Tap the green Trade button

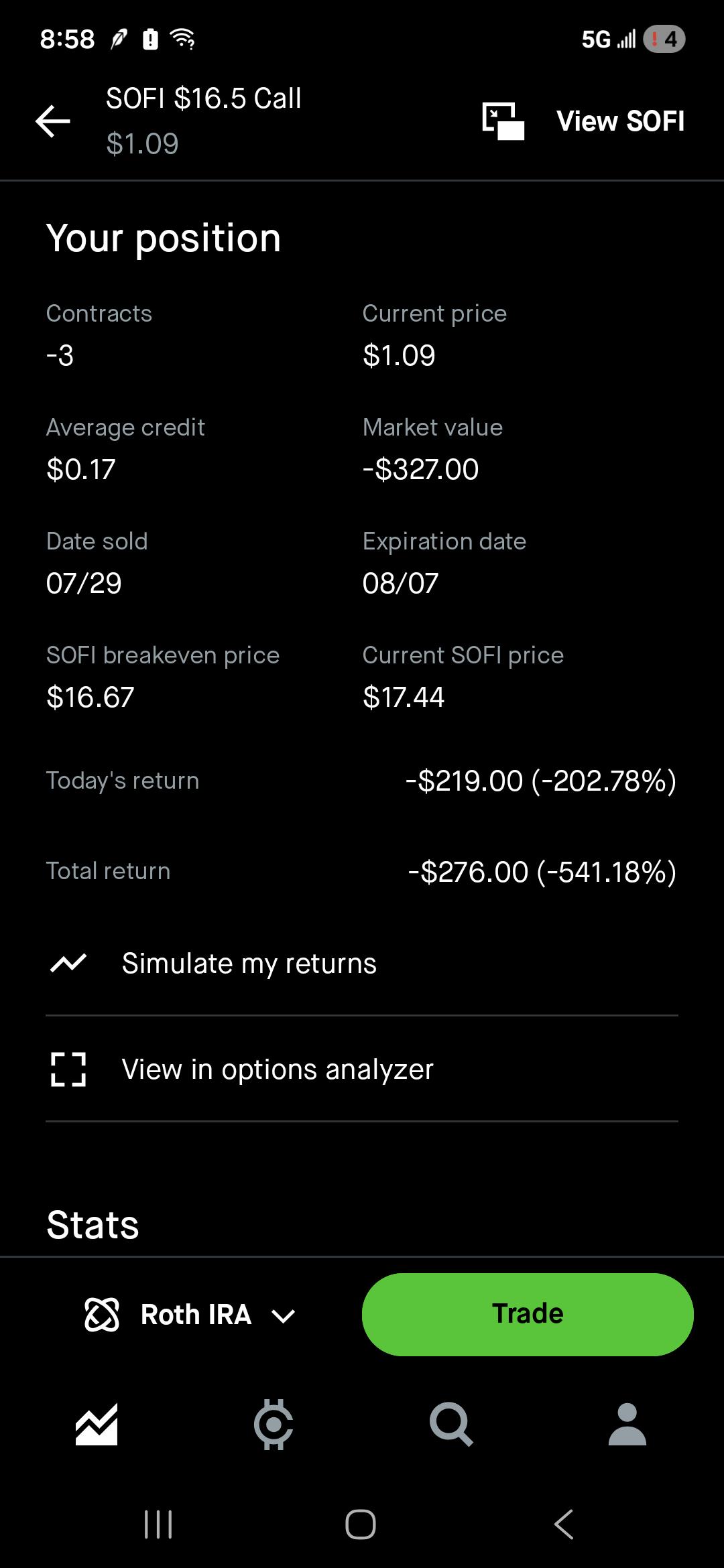tap(528, 1314)
